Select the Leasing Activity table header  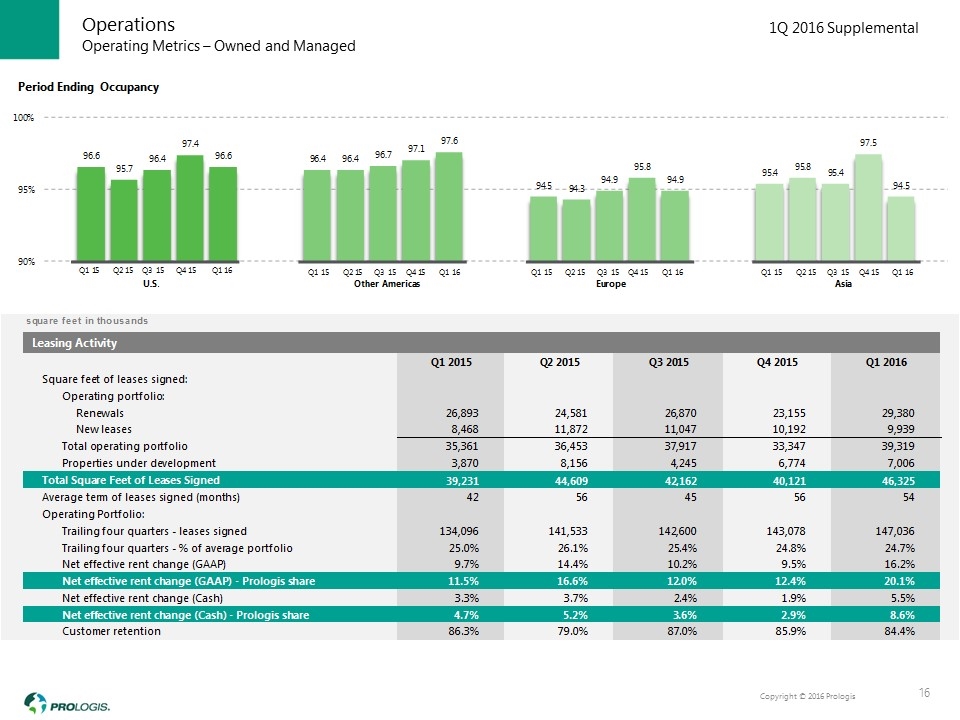click(x=80, y=343)
